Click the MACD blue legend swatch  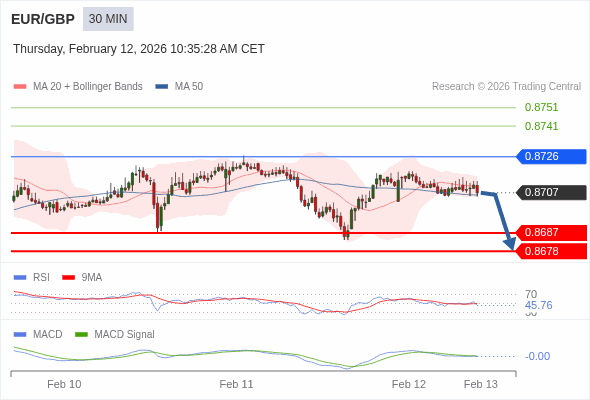[x=20, y=335]
